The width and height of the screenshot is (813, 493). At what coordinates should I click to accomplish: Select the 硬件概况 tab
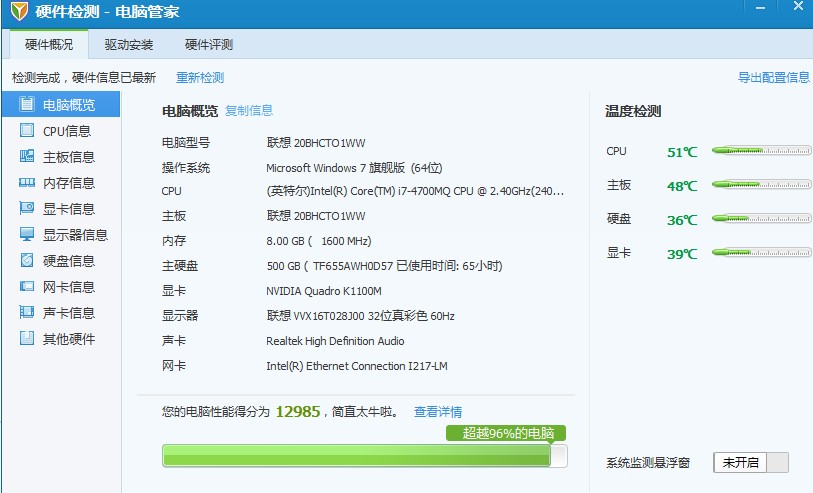click(x=49, y=44)
